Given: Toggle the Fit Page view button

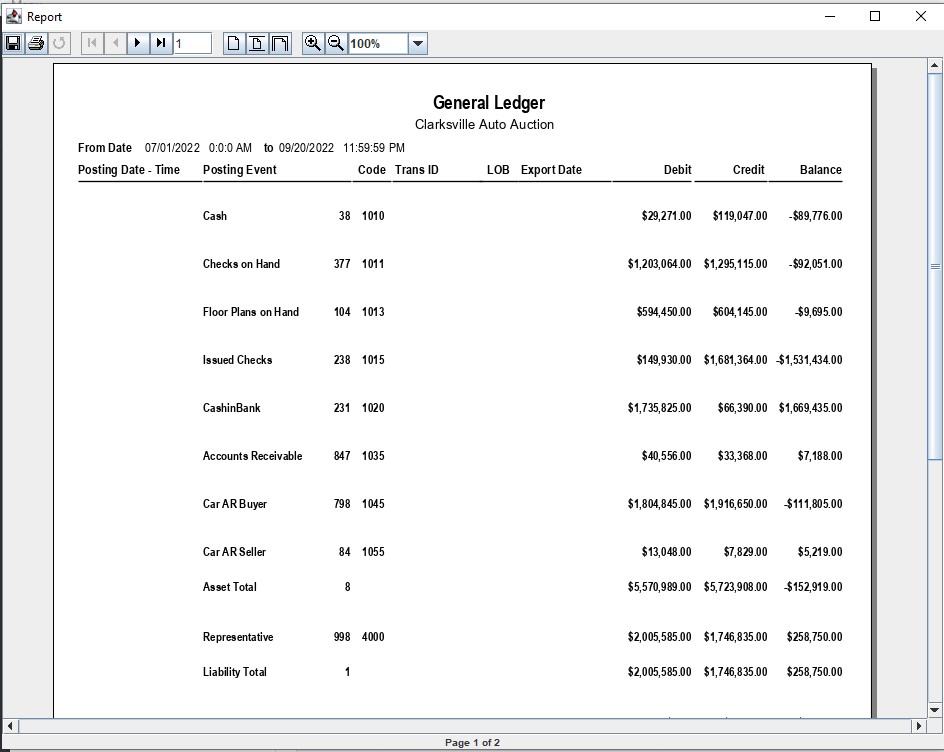Looking at the screenshot, I should coord(257,43).
